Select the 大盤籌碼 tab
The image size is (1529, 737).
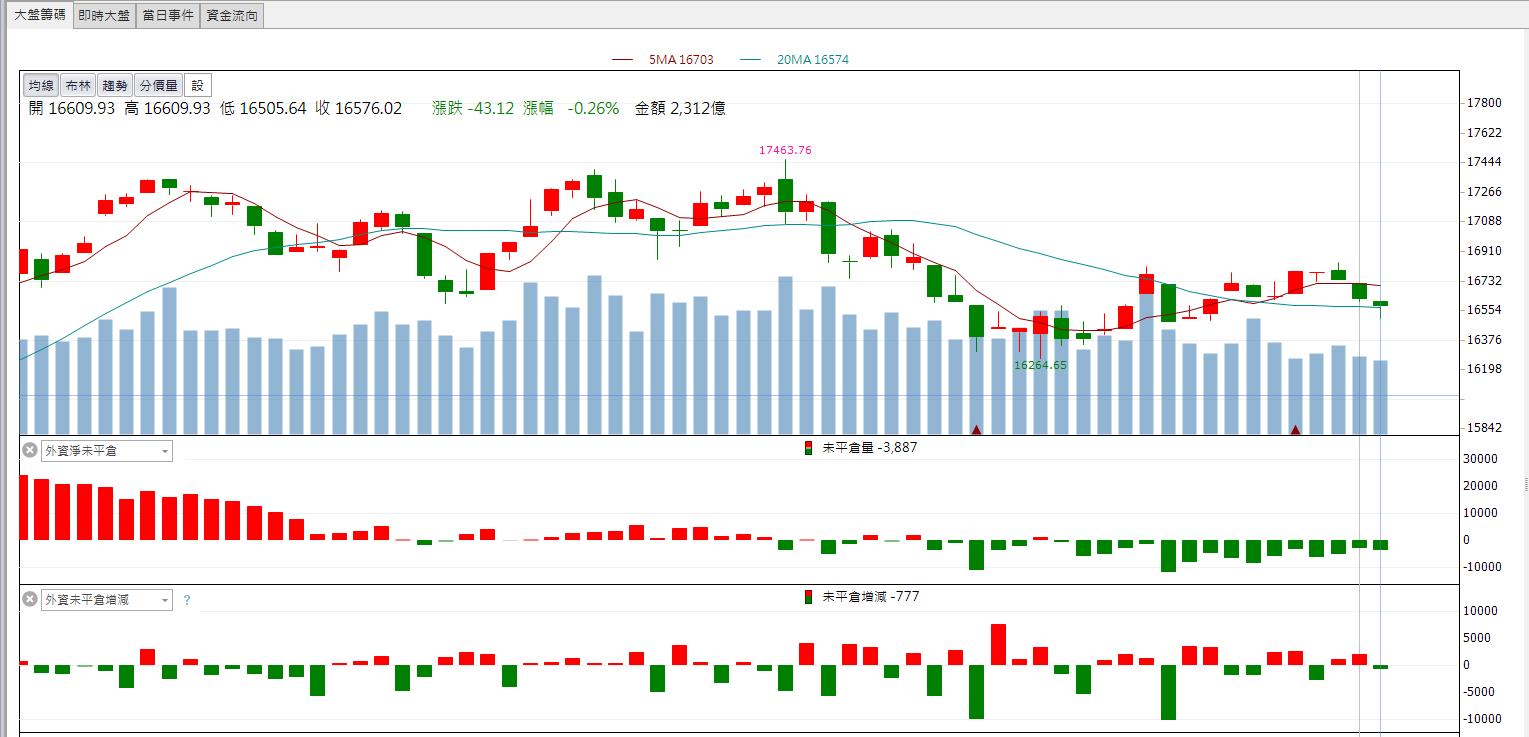[x=38, y=14]
